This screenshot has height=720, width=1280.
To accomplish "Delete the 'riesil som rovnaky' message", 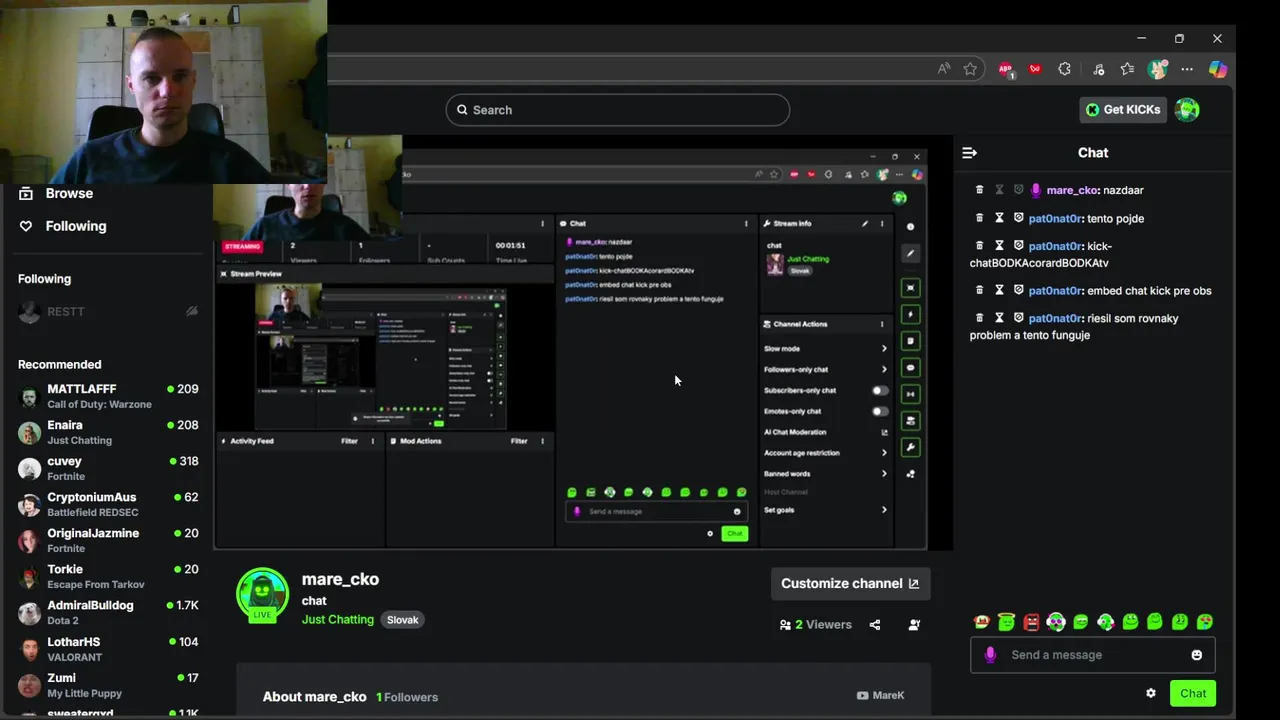I will pyautogui.click(x=979, y=318).
